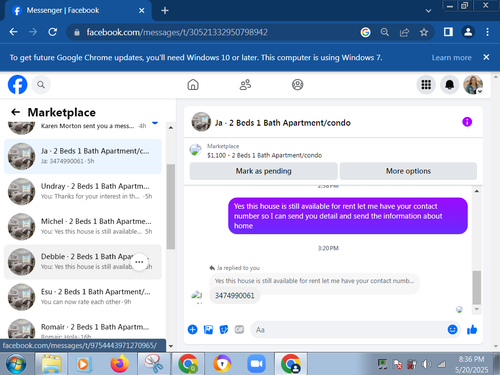500x375 pixels.
Task: Dismiss the Chrome update banner
Action: (486, 57)
